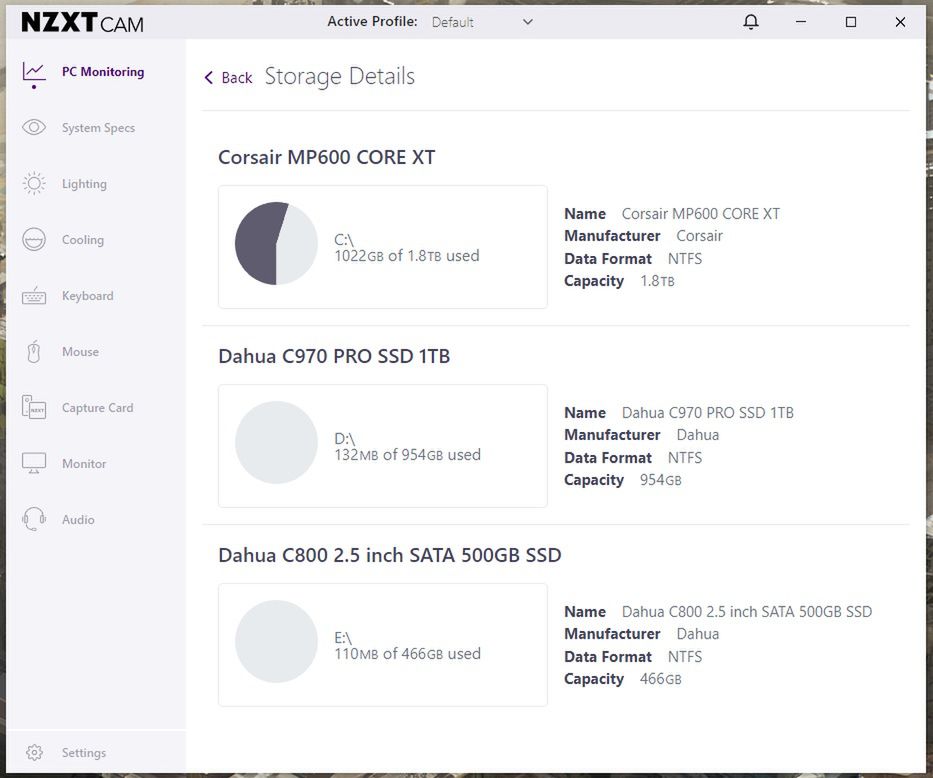Click Dahua C800 2.5 inch SATA heading
Screen dimensions: 933x778
tap(390, 555)
